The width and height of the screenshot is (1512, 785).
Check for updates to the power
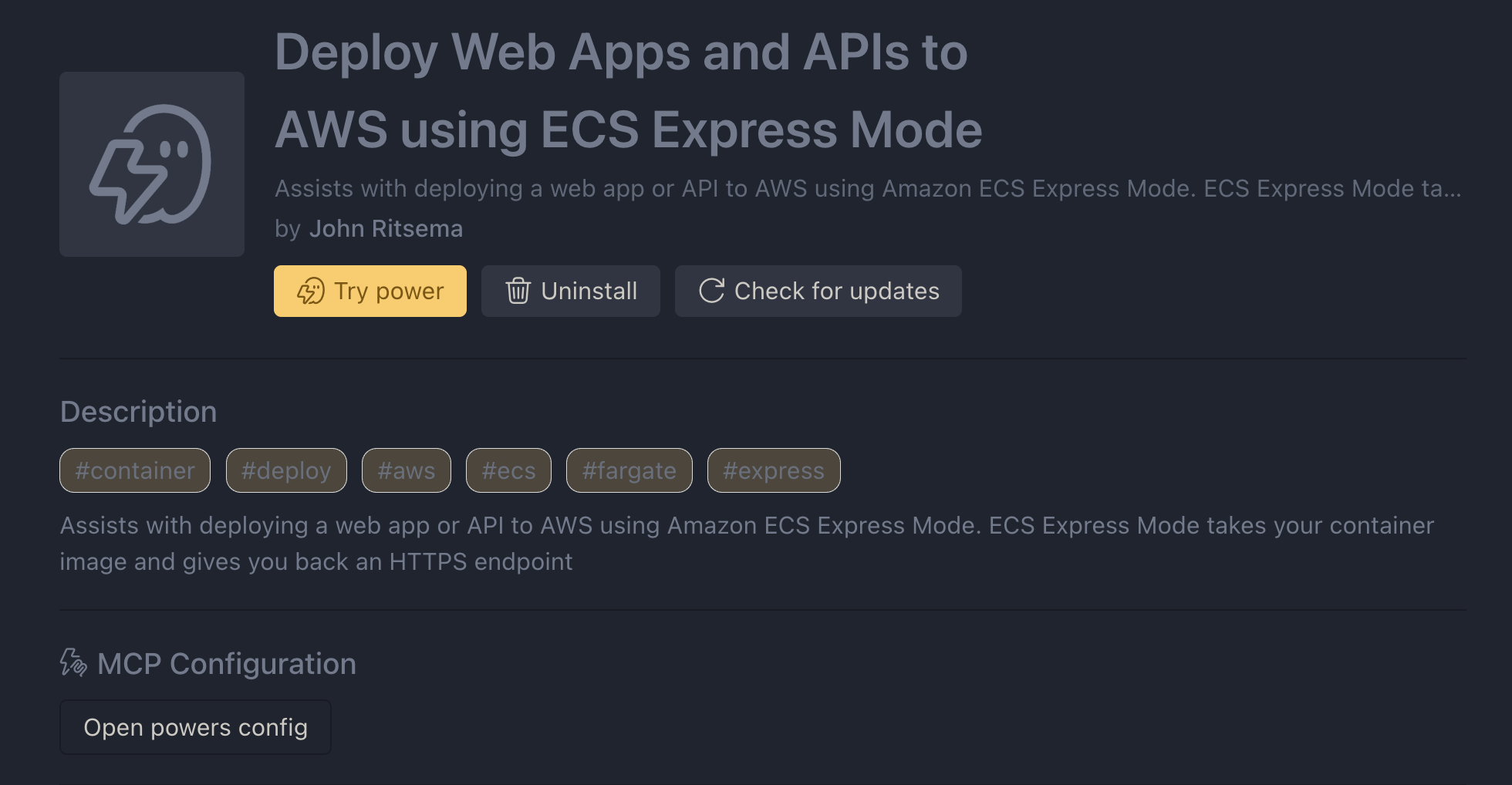click(818, 291)
